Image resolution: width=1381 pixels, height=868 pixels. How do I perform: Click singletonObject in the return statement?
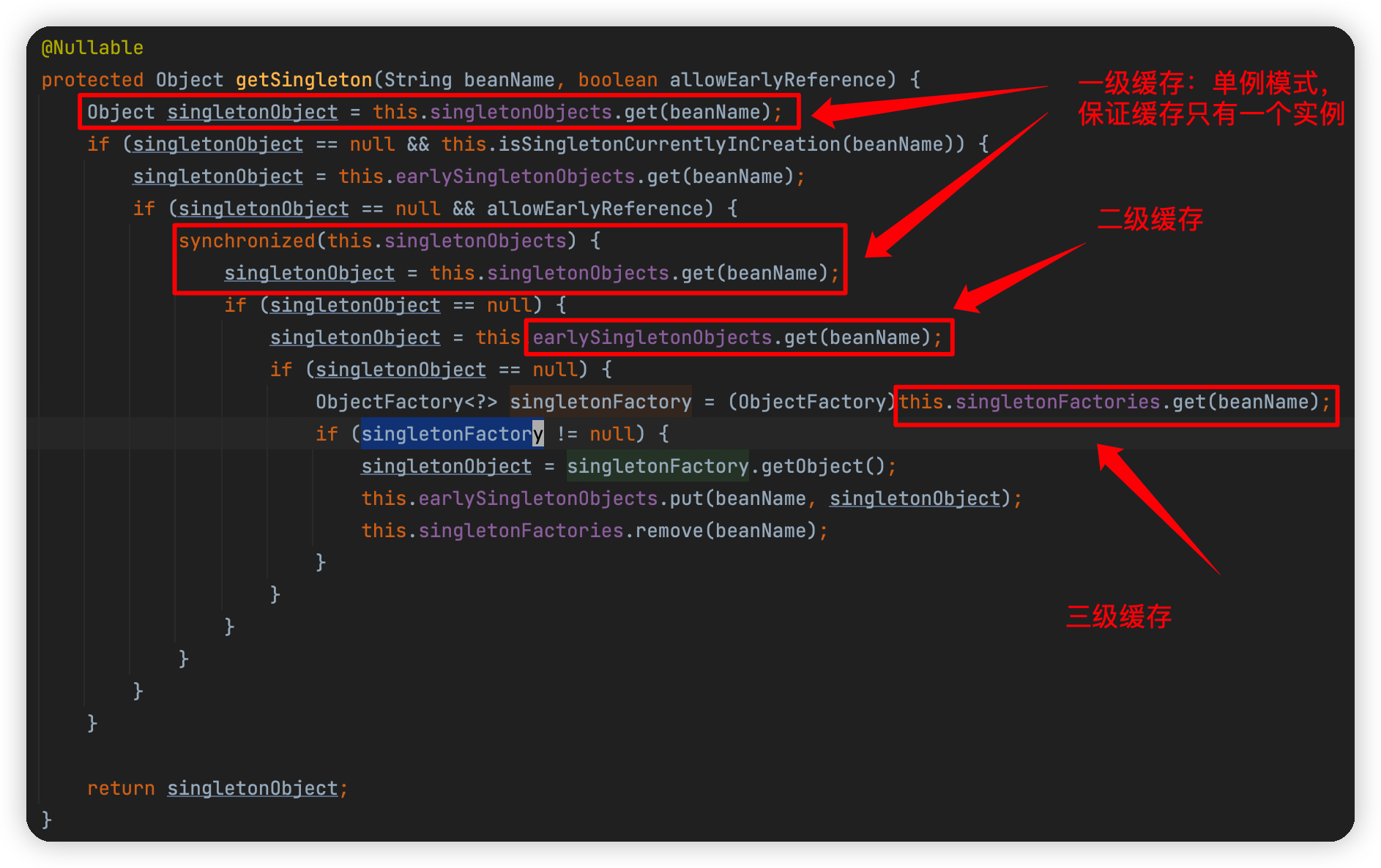click(253, 788)
